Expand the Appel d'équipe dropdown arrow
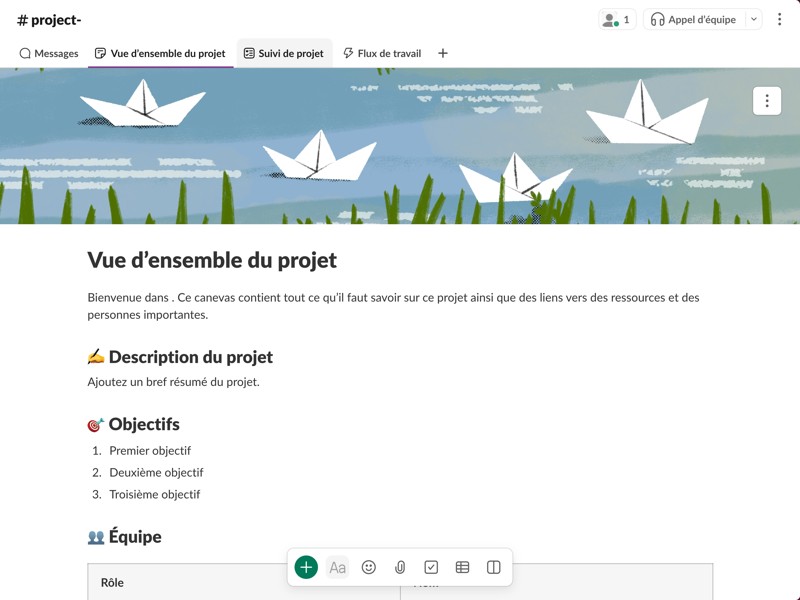800x600 pixels. (753, 19)
